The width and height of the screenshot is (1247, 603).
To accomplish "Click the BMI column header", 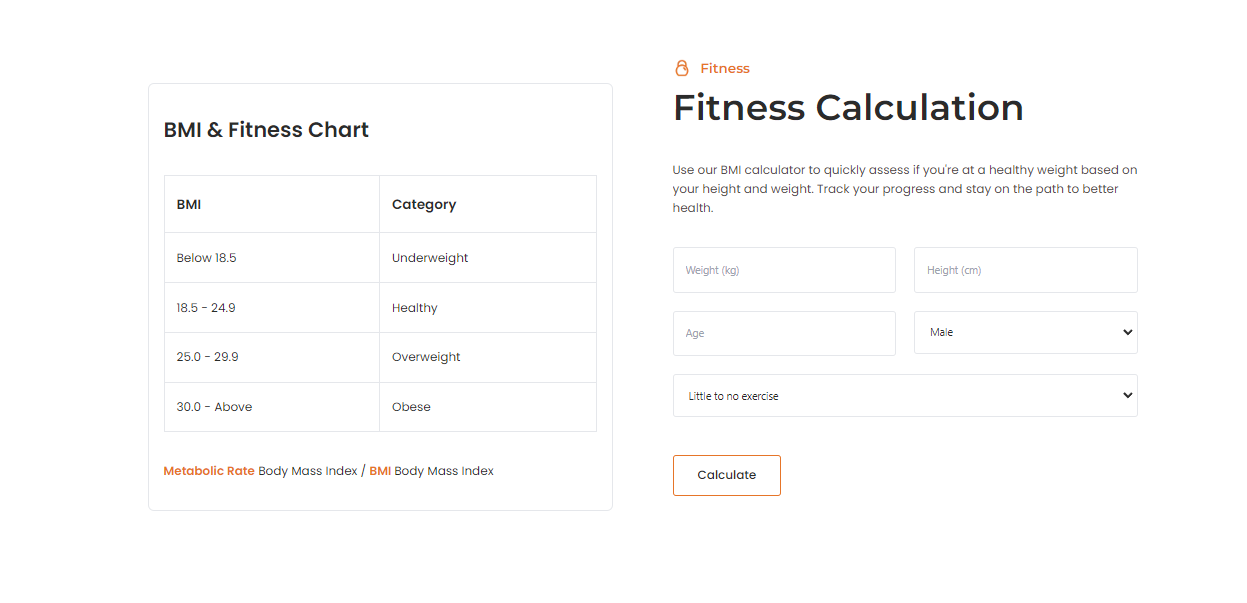I will tap(189, 205).
